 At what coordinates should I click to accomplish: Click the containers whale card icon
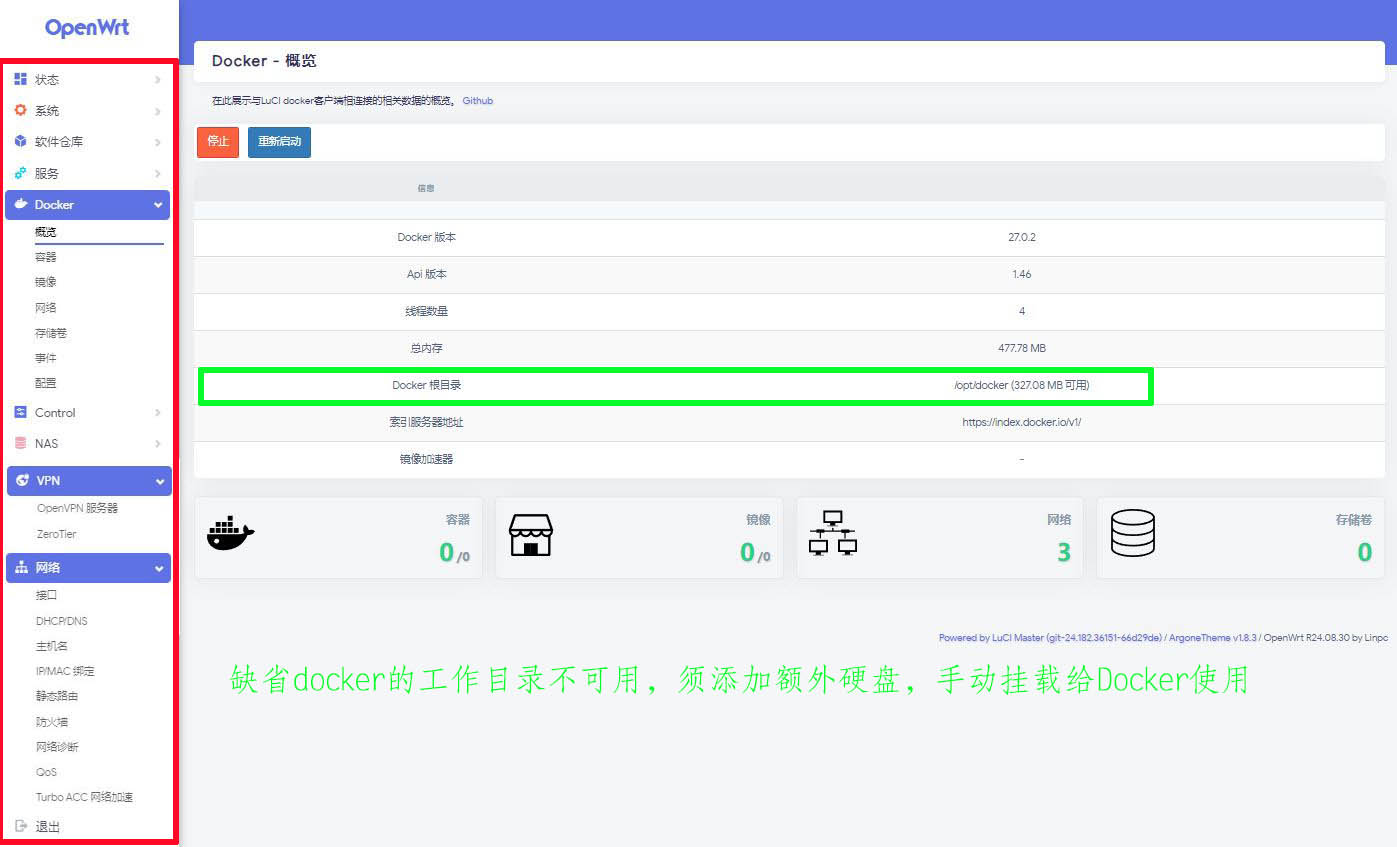(231, 534)
